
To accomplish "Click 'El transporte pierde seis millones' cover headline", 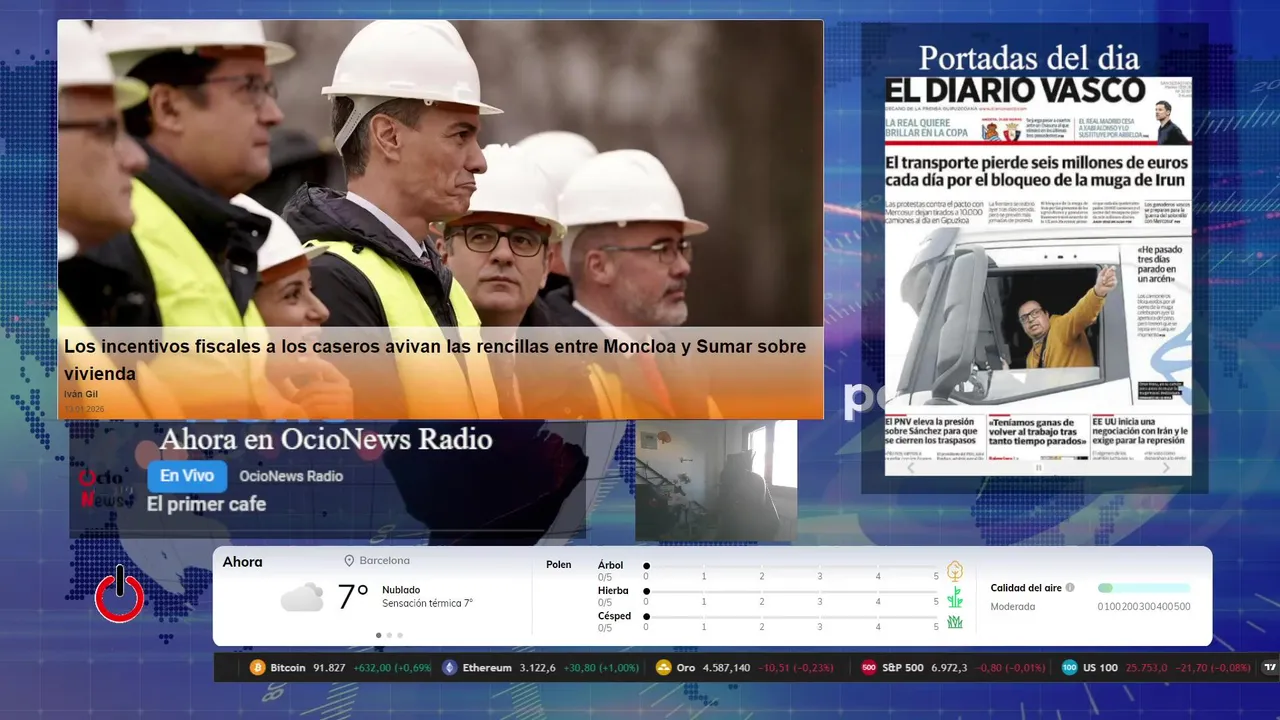I will coord(1036,171).
